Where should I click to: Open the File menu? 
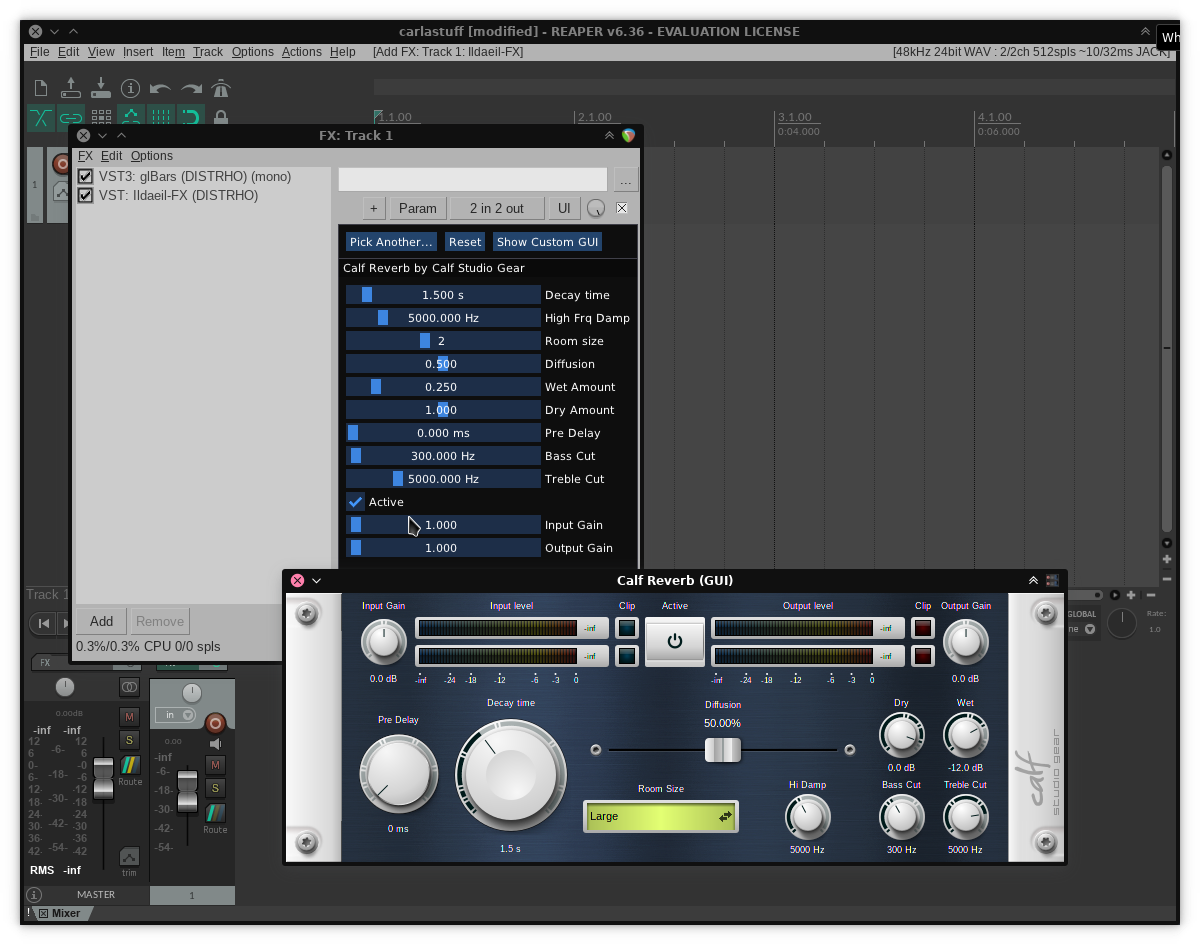[40, 52]
